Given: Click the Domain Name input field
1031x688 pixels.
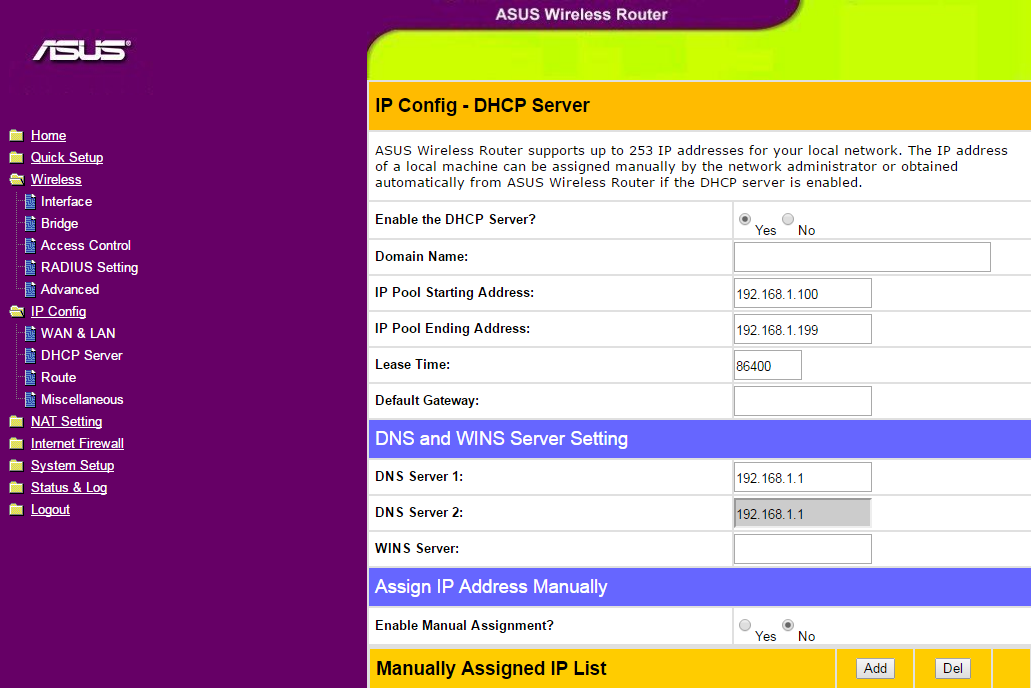Looking at the screenshot, I should point(862,257).
